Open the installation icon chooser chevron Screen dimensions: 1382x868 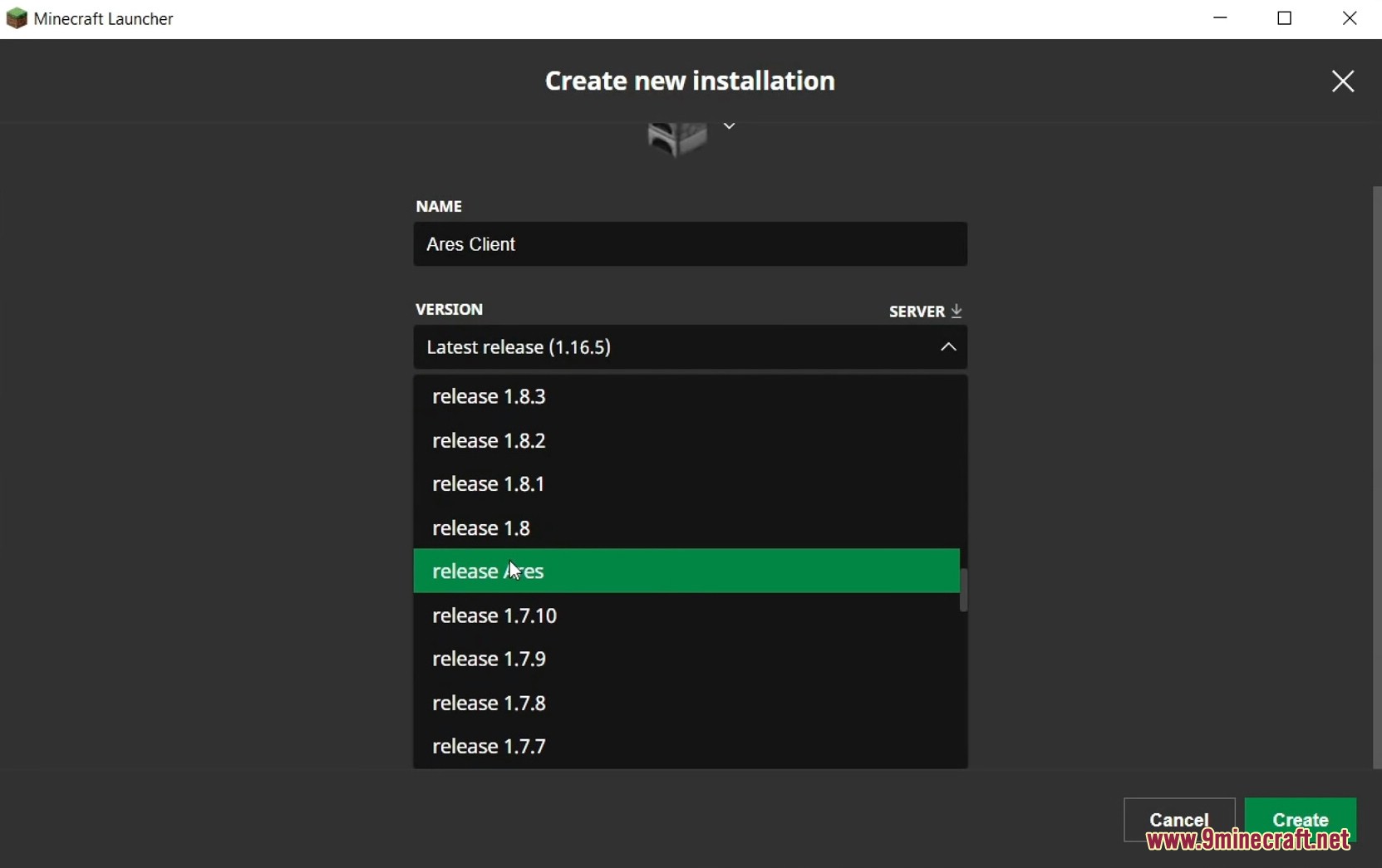pyautogui.click(x=729, y=126)
